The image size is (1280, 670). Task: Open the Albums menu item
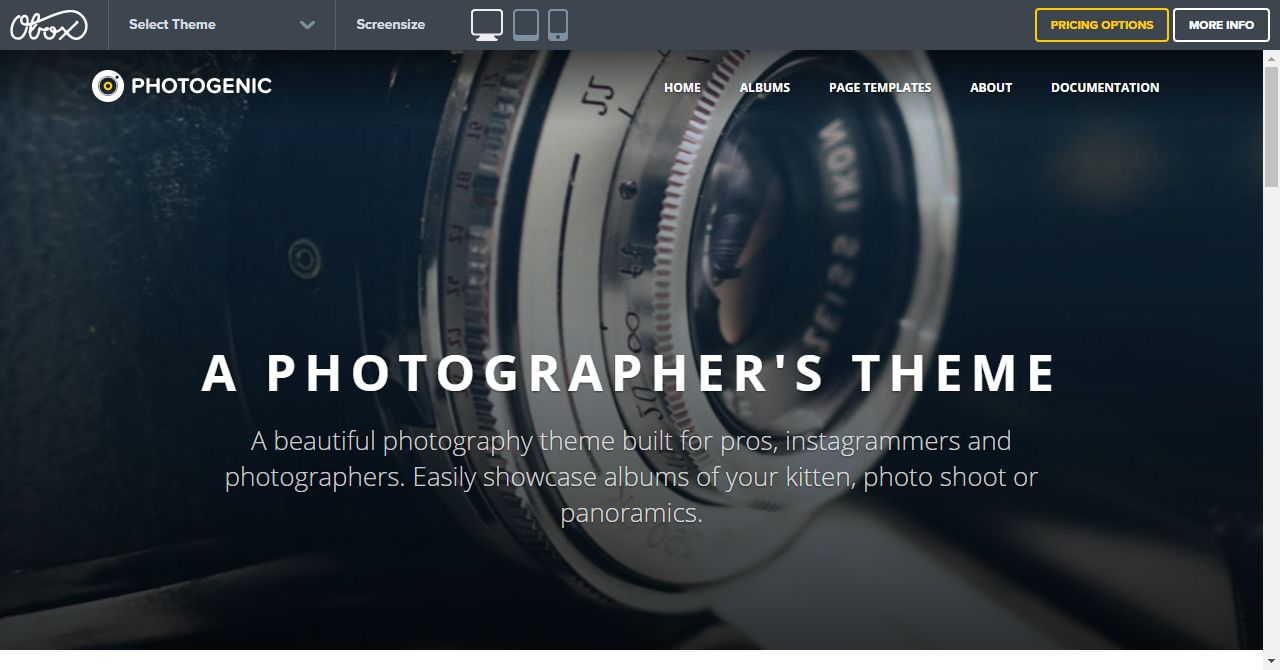(x=765, y=88)
